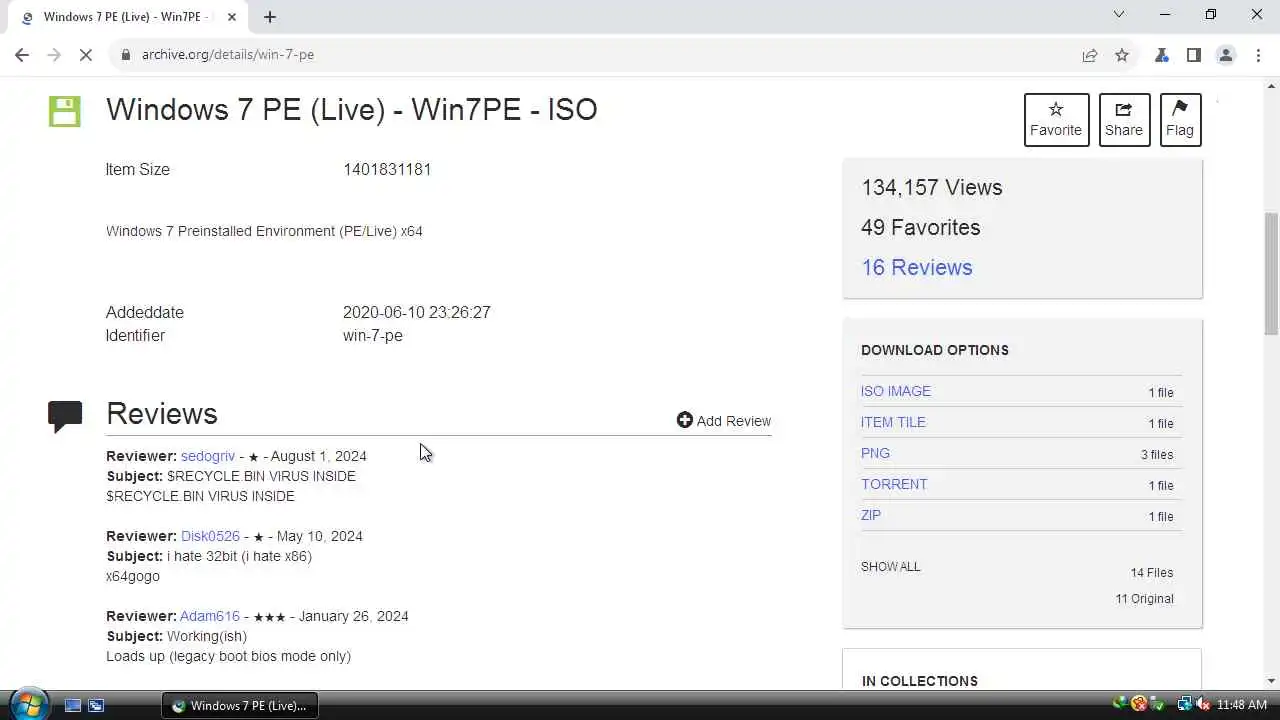Click the Reviews speech bubble icon

pyautogui.click(x=65, y=415)
